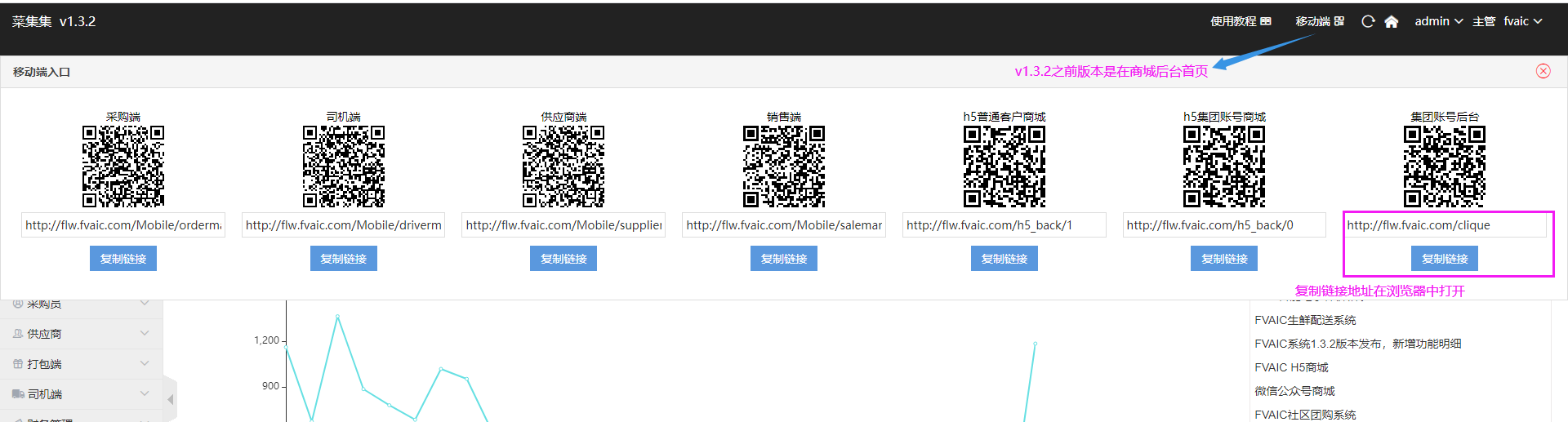Click the 采购端 QR code
The width and height of the screenshot is (1568, 422).
point(123,167)
